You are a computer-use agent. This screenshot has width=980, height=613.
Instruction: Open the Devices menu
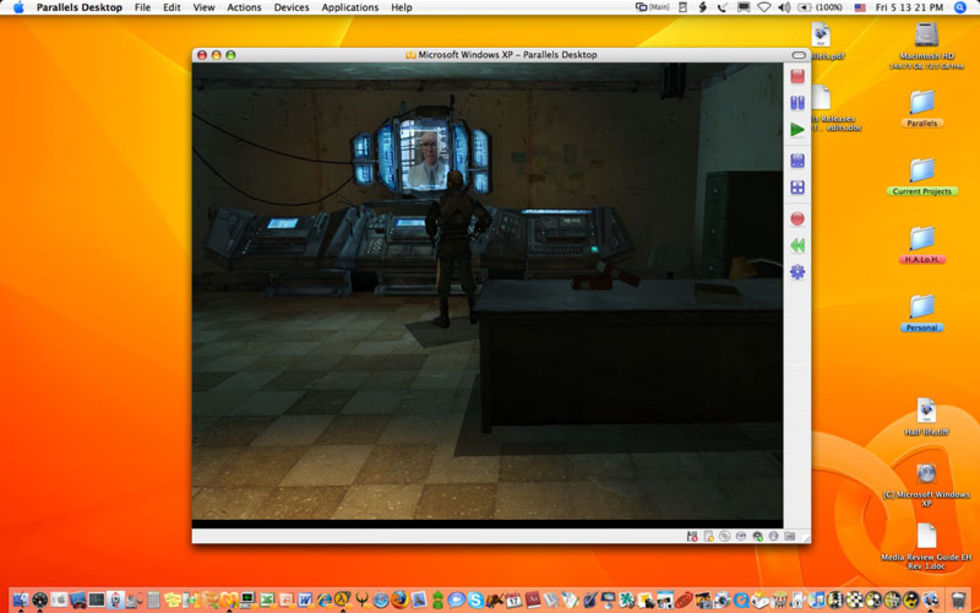coord(291,7)
